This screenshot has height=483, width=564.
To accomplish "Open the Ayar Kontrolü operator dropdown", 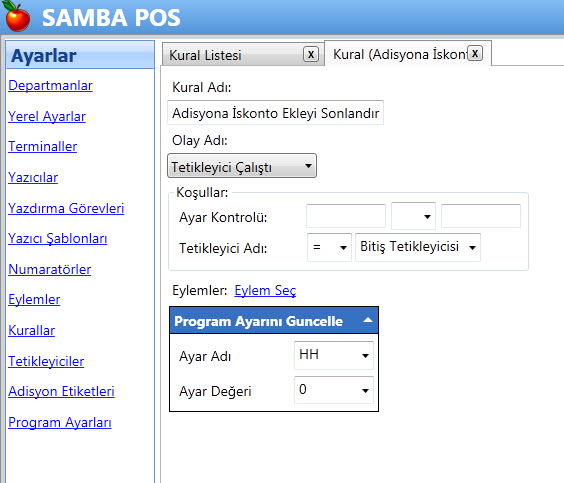I will [x=413, y=216].
